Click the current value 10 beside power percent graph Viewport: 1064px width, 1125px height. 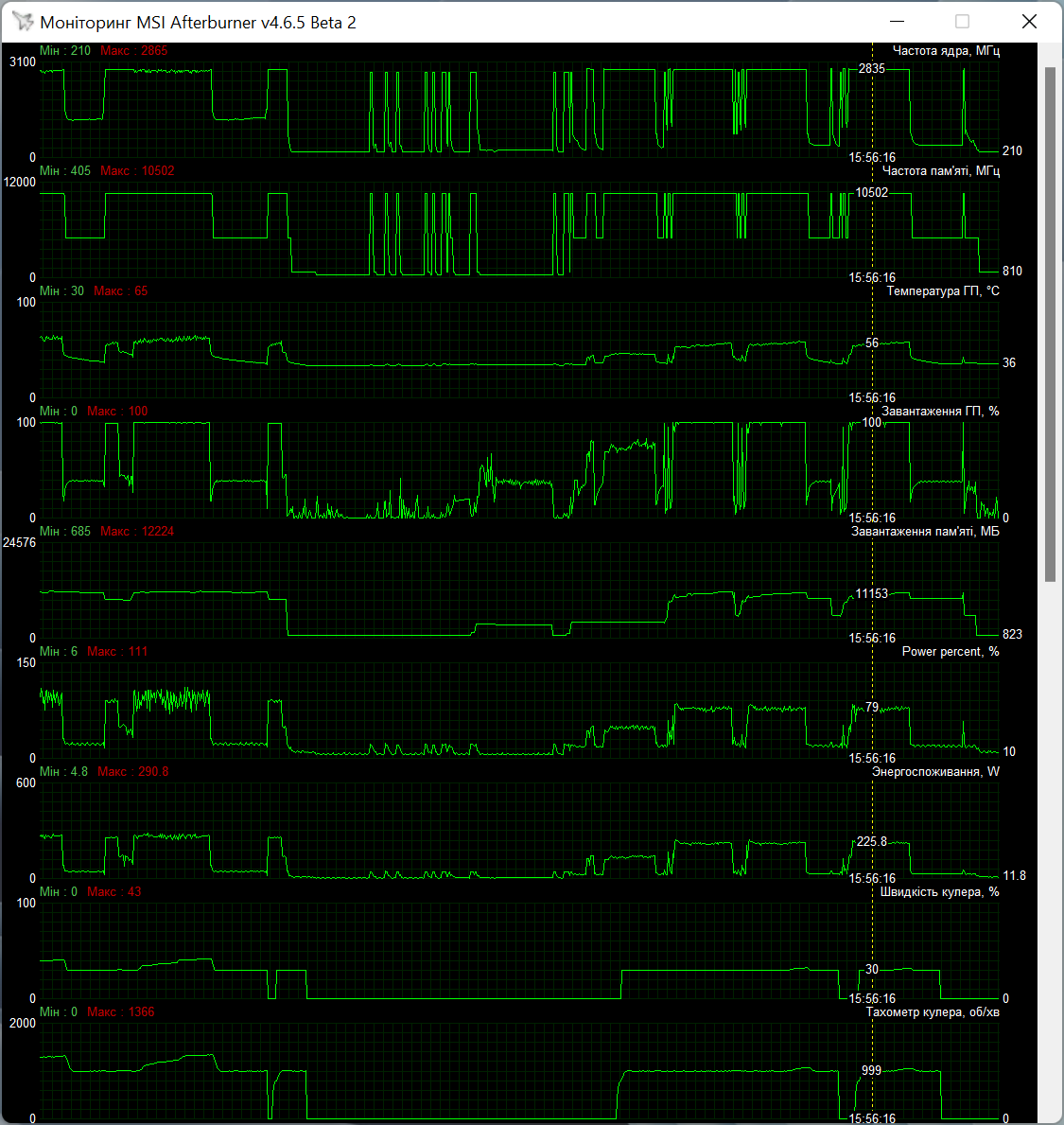click(x=1009, y=752)
